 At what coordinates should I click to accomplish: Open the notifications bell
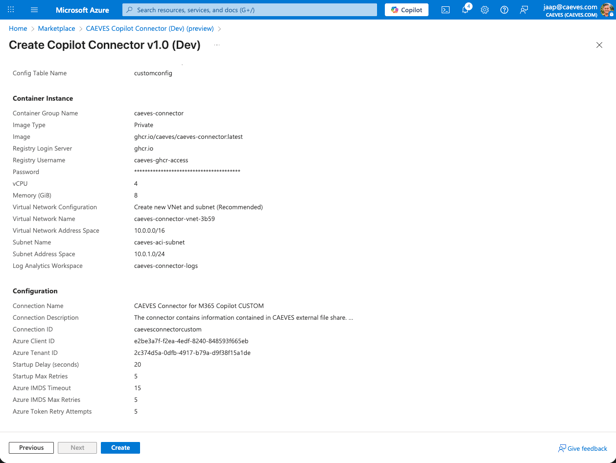[x=465, y=10]
